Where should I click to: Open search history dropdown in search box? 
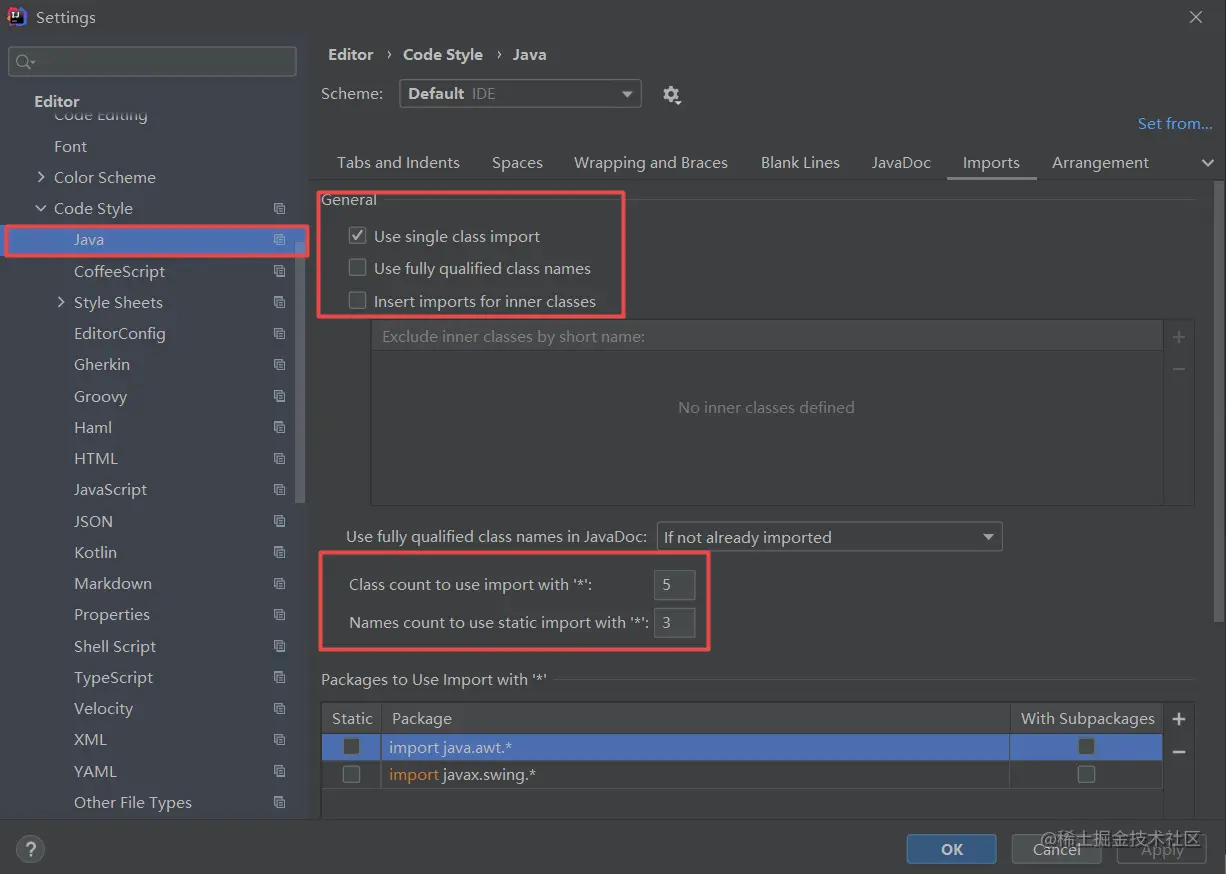(x=25, y=62)
